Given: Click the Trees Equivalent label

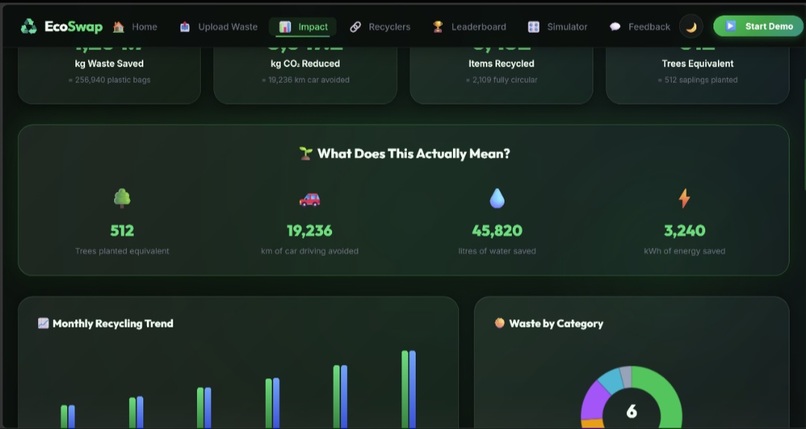Looking at the screenshot, I should [698, 64].
